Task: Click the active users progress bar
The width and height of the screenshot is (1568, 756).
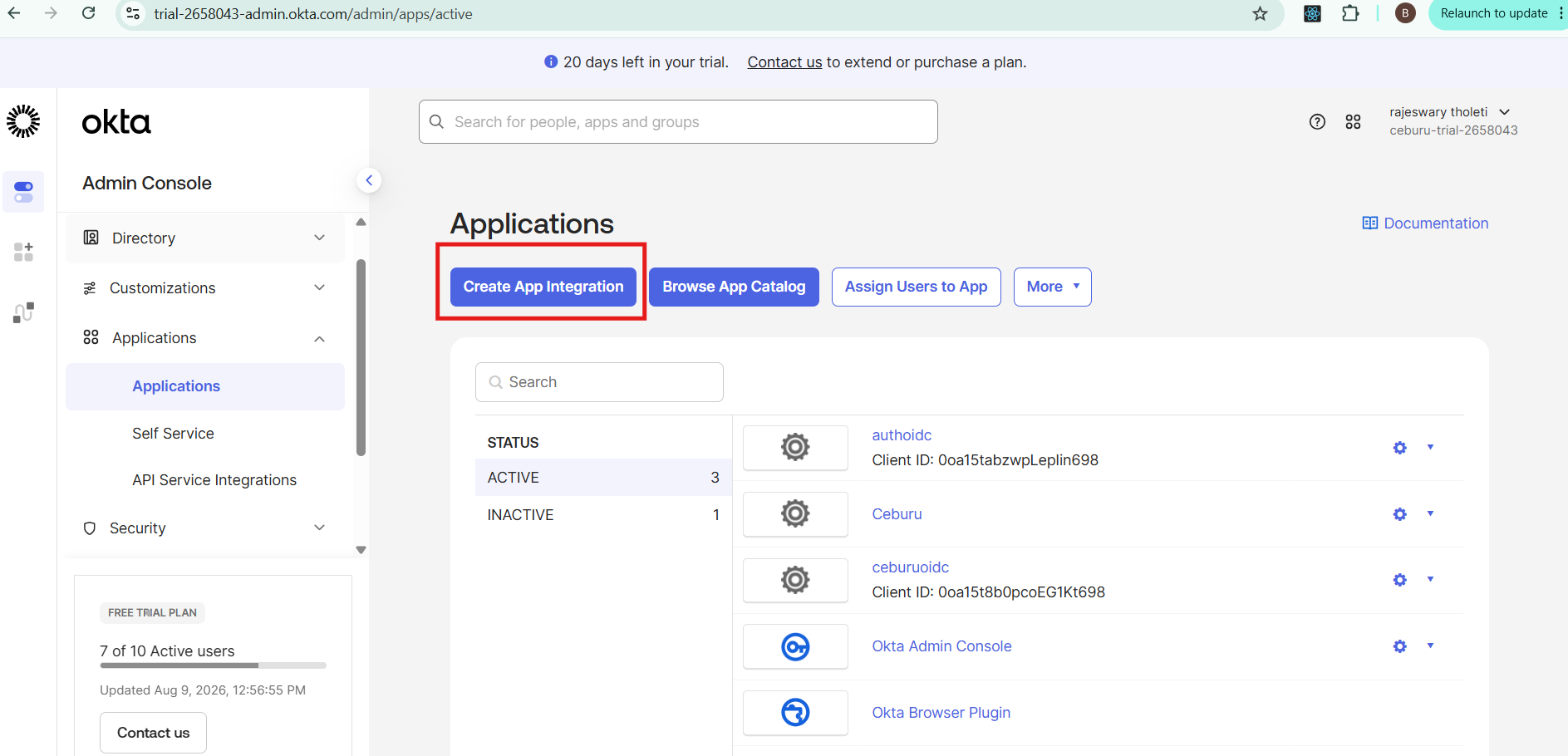Action: [x=213, y=665]
